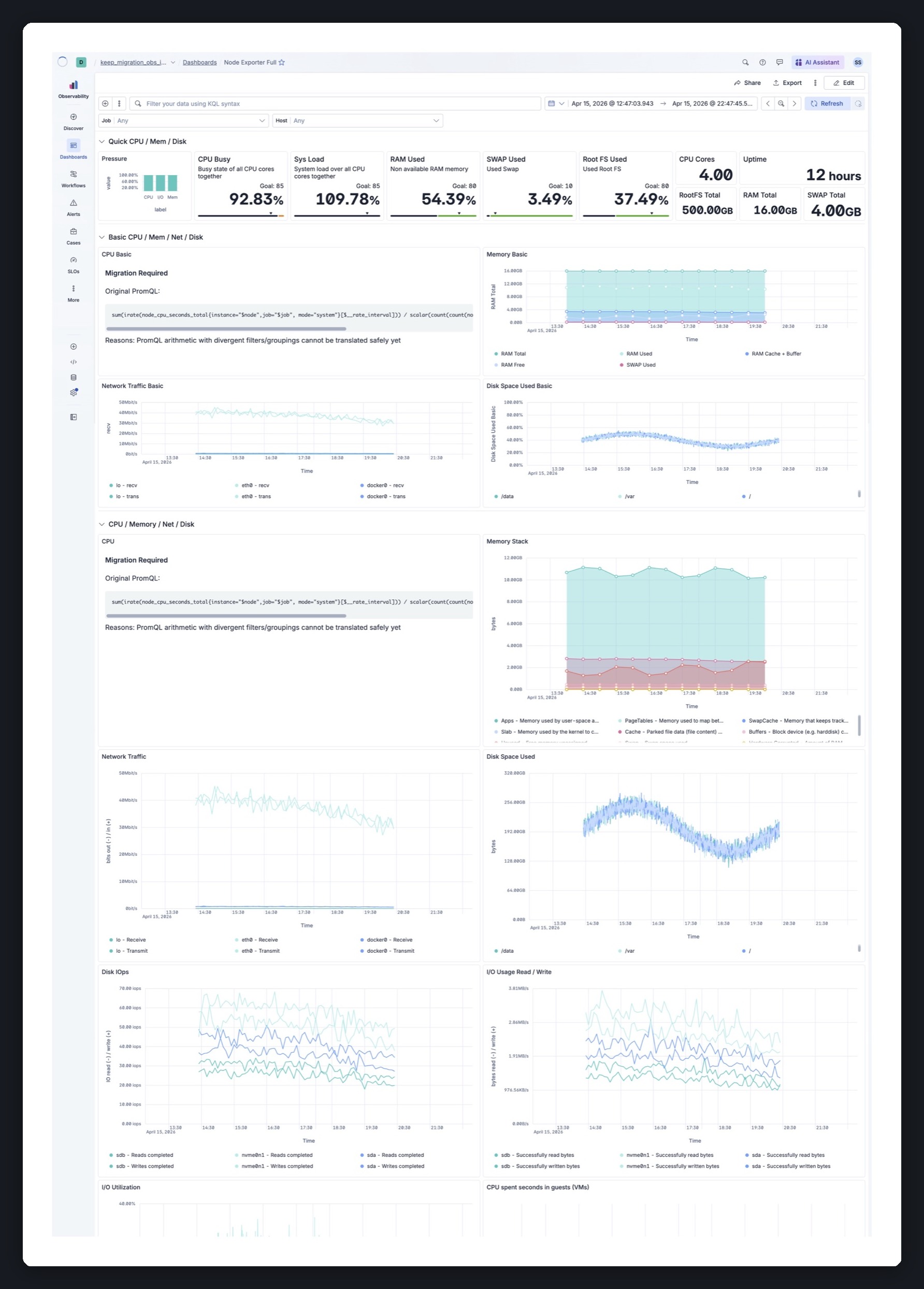Image resolution: width=924 pixels, height=1289 pixels.
Task: Open Alerts in the sidebar
Action: 74,207
